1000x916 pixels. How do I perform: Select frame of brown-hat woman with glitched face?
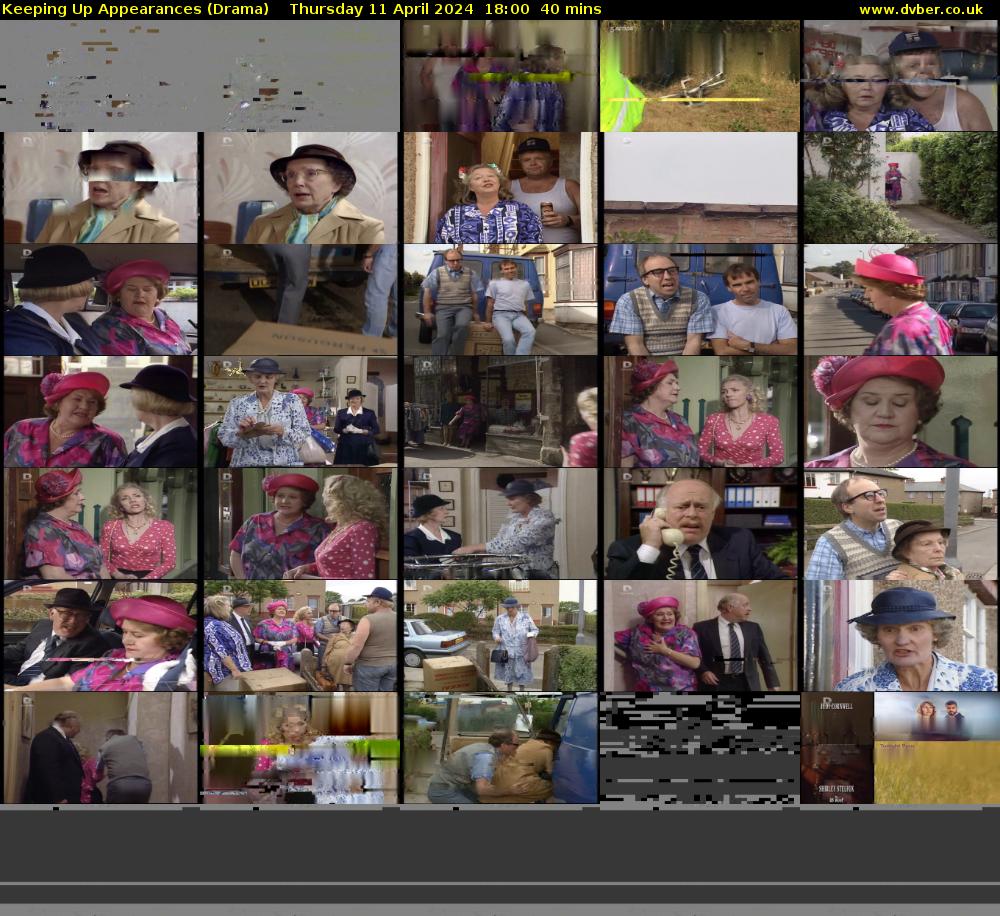[x=100, y=188]
